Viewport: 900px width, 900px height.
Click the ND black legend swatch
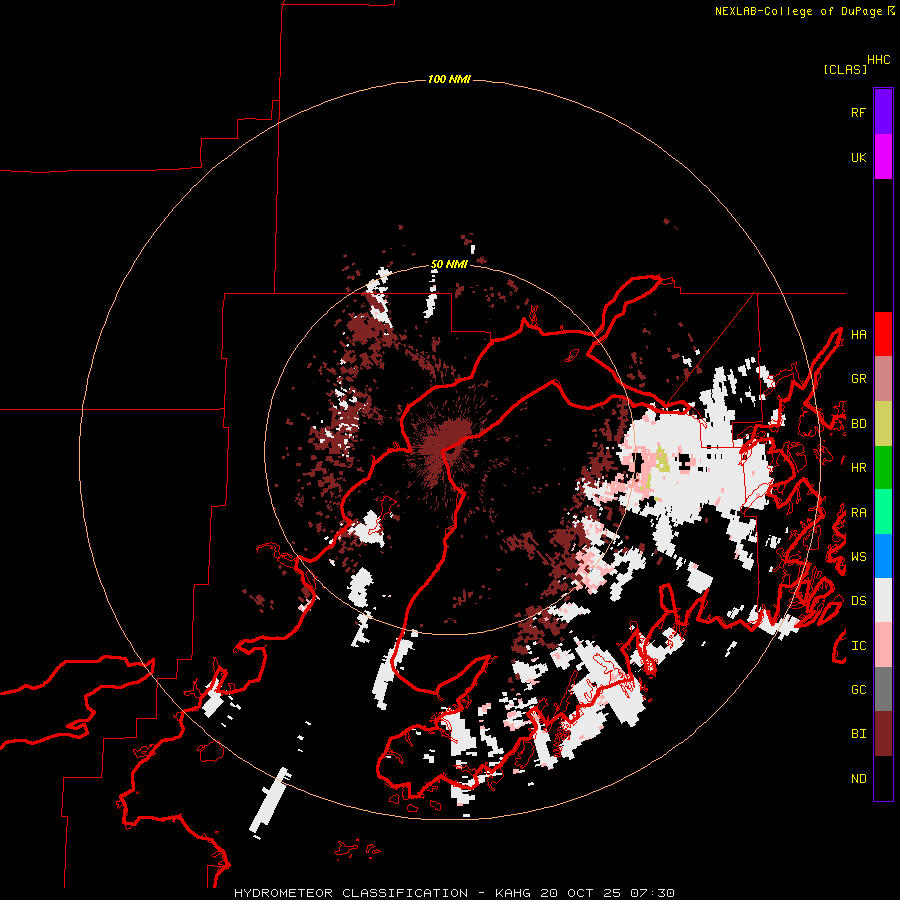tap(883, 778)
